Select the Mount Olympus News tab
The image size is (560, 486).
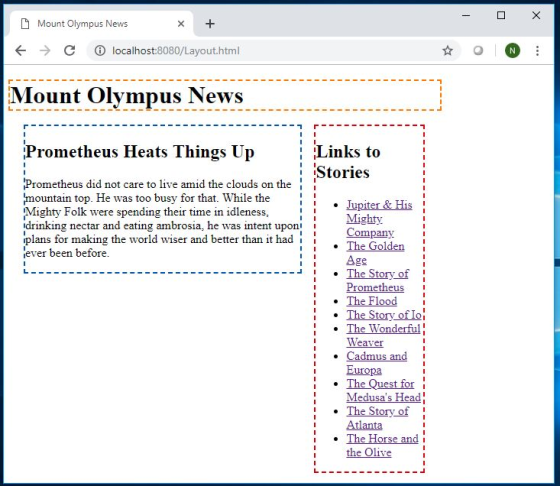click(101, 24)
